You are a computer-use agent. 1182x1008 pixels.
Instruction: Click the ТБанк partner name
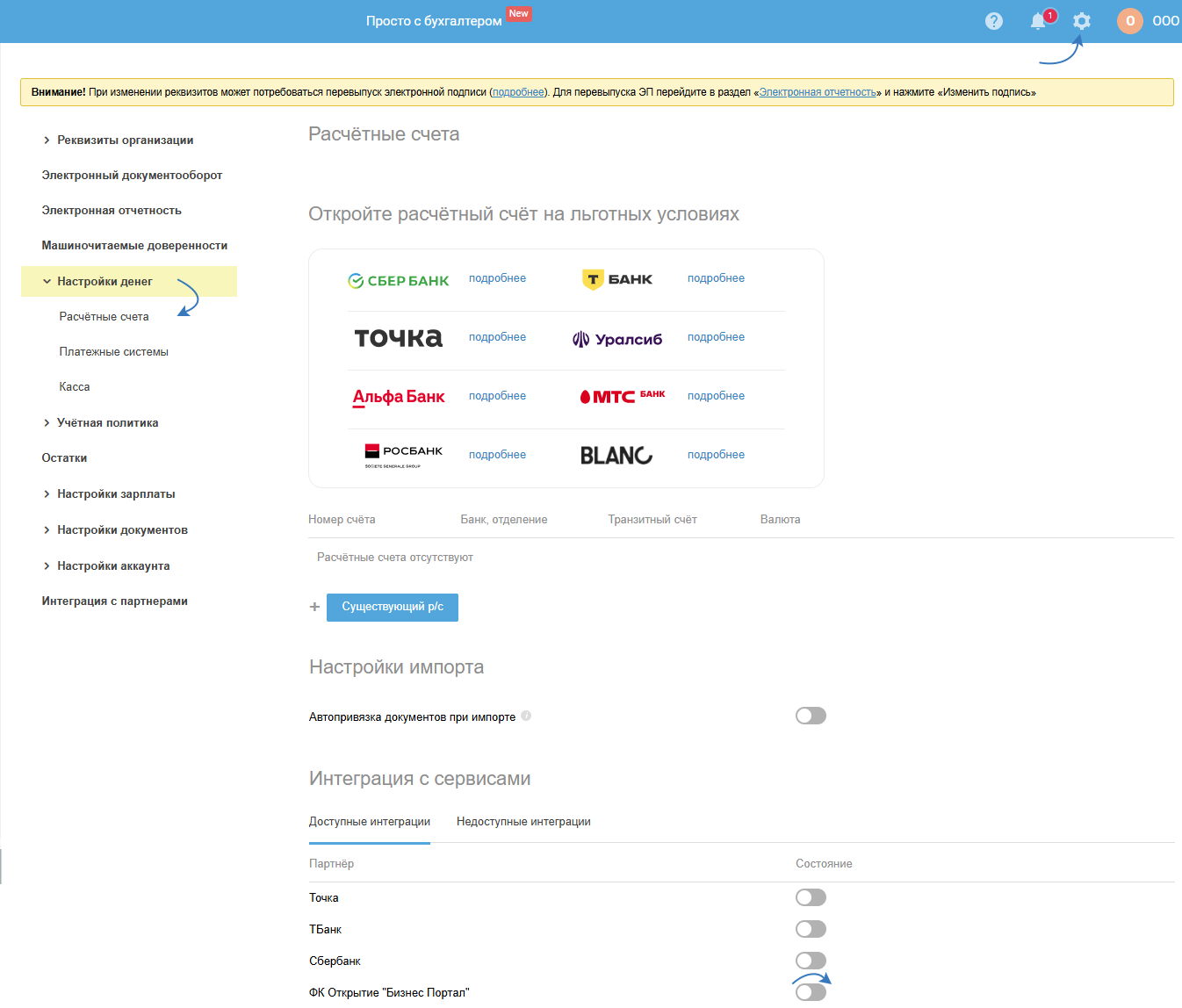pos(325,929)
